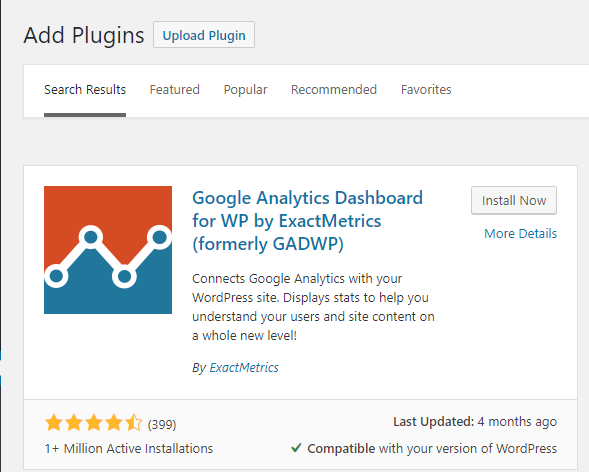Open the Search Results tab
This screenshot has width=589, height=472.
[x=85, y=90]
